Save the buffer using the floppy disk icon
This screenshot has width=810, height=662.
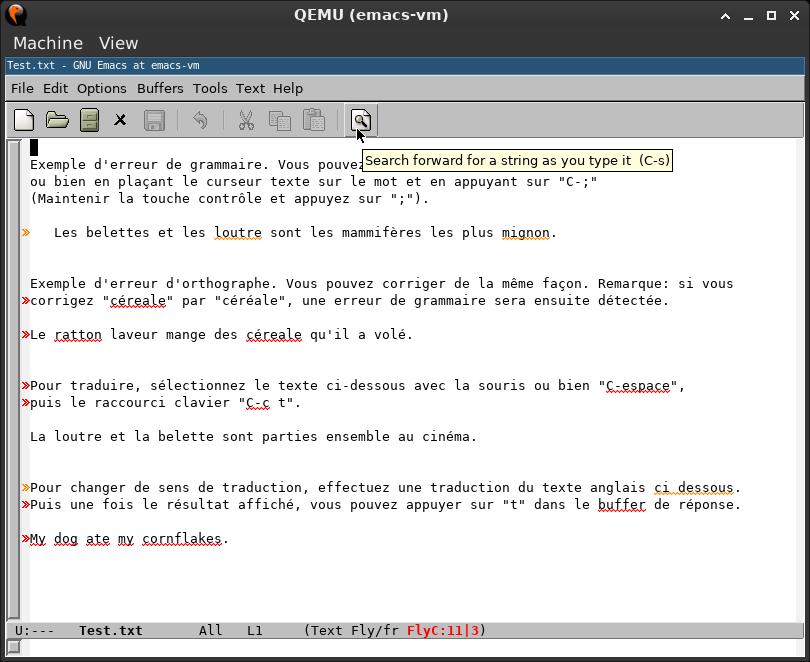point(153,120)
